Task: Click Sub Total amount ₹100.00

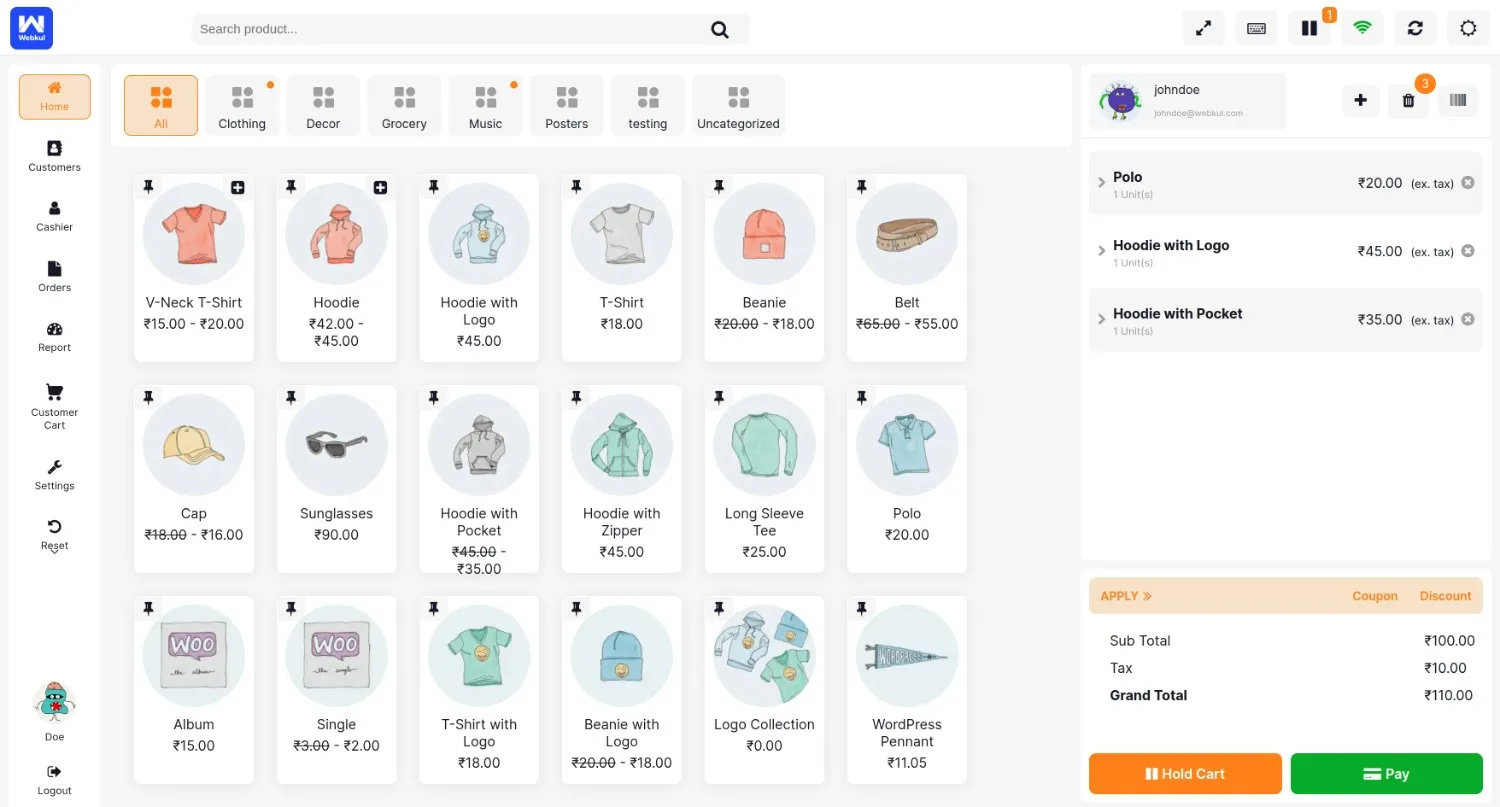Action: point(1449,641)
